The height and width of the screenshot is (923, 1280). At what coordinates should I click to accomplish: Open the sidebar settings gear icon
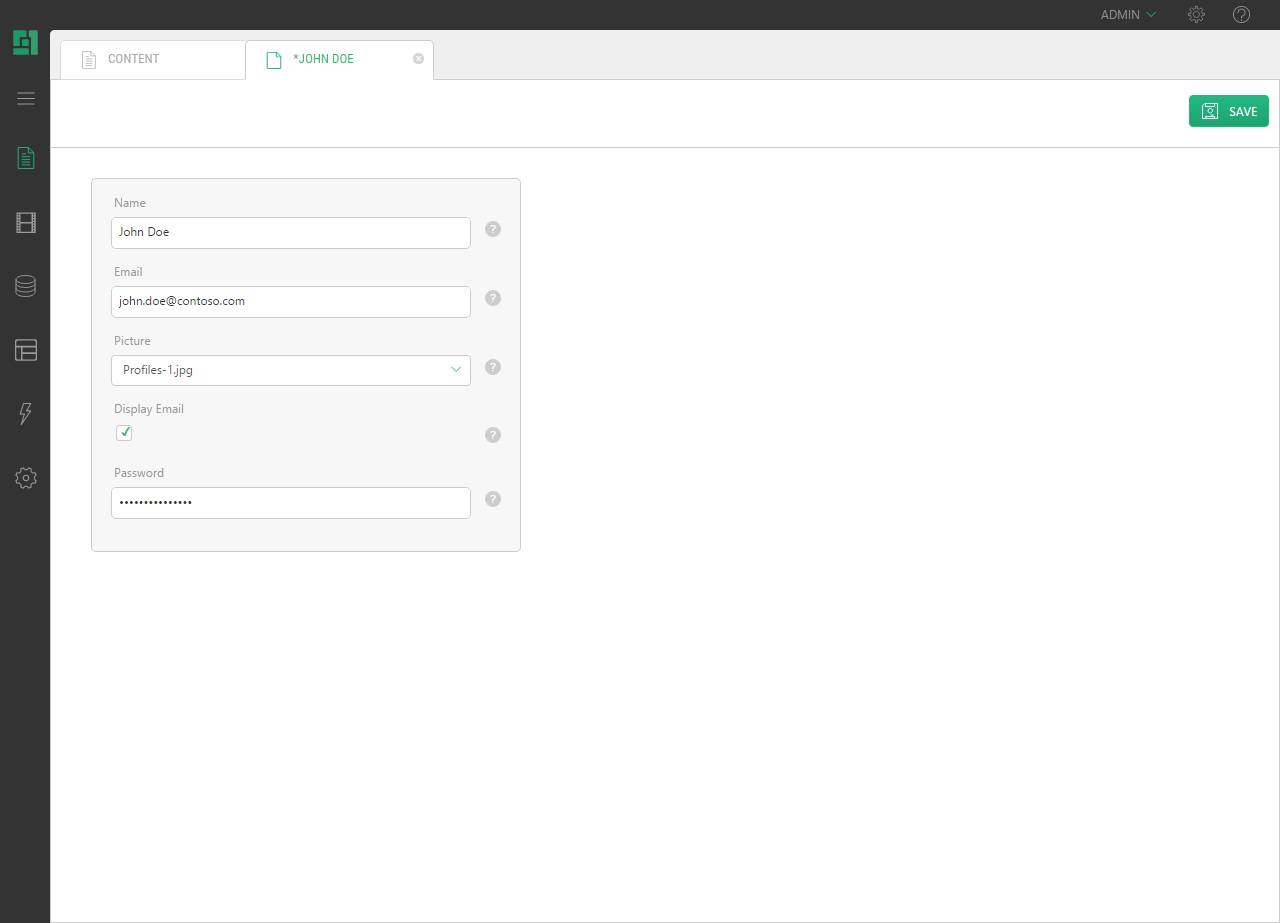(26, 478)
